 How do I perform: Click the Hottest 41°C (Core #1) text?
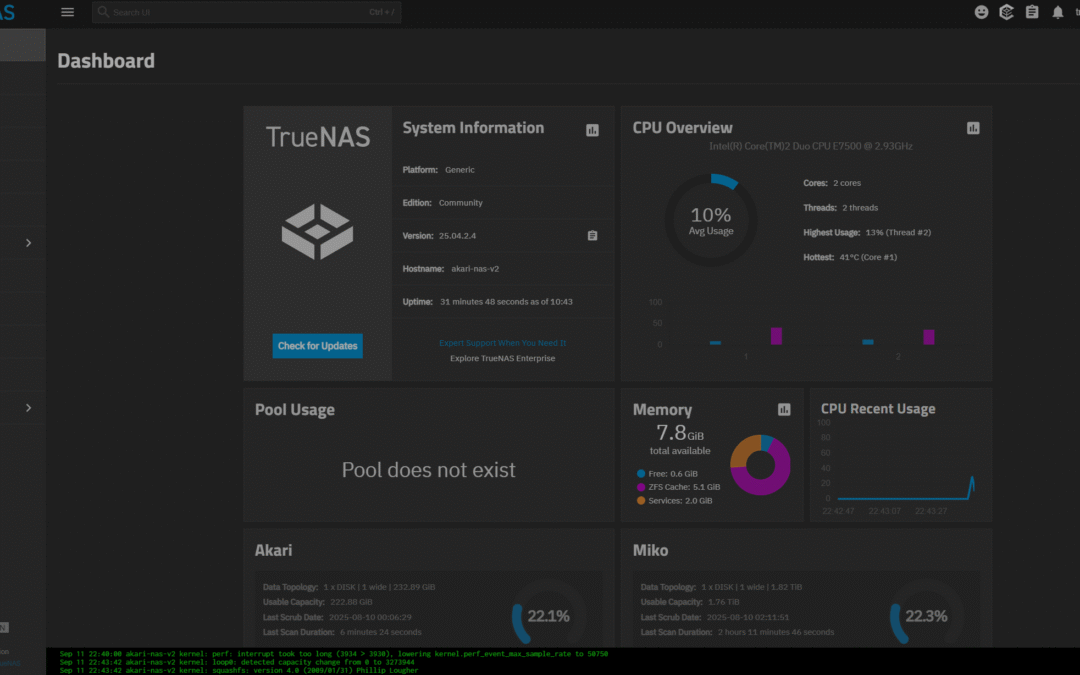[x=850, y=257]
